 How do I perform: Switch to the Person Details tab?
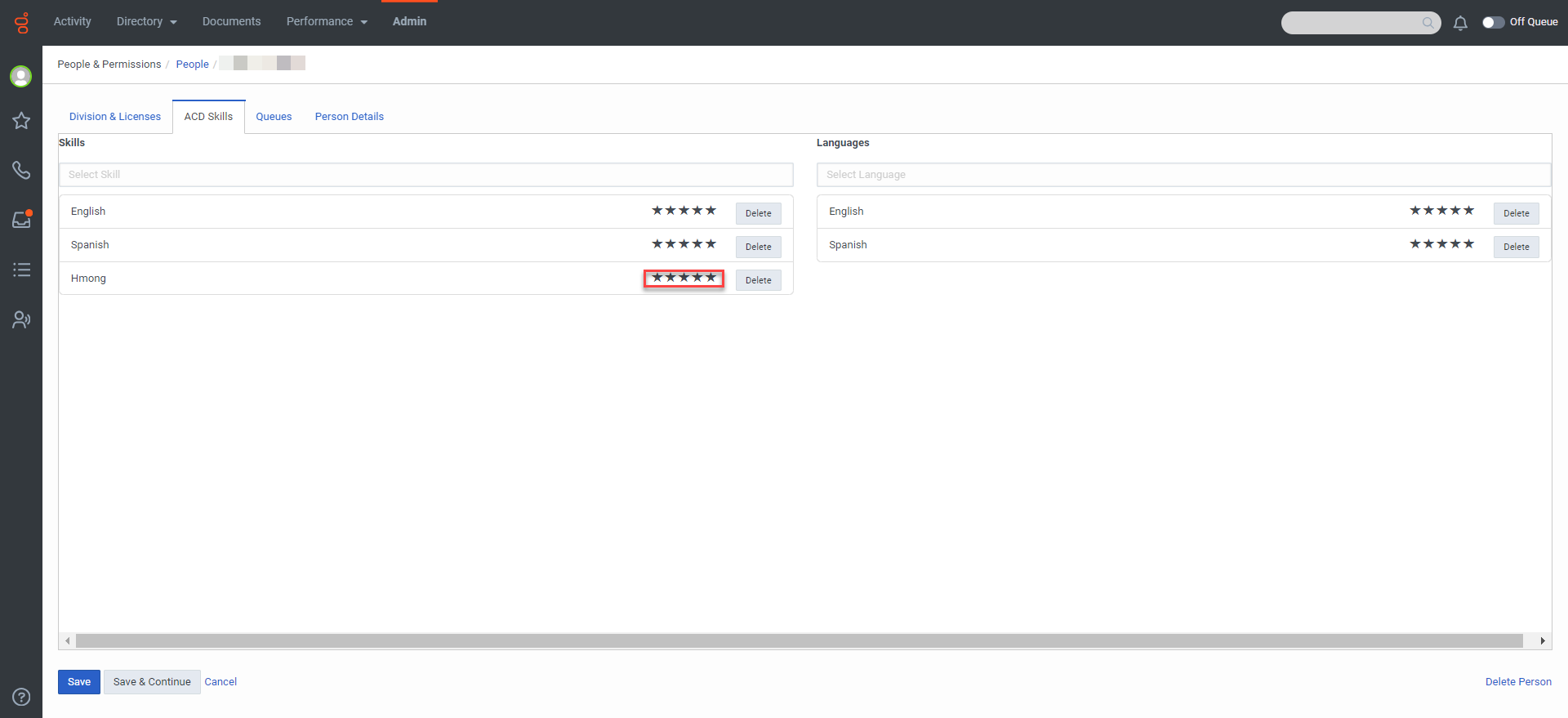coord(350,117)
